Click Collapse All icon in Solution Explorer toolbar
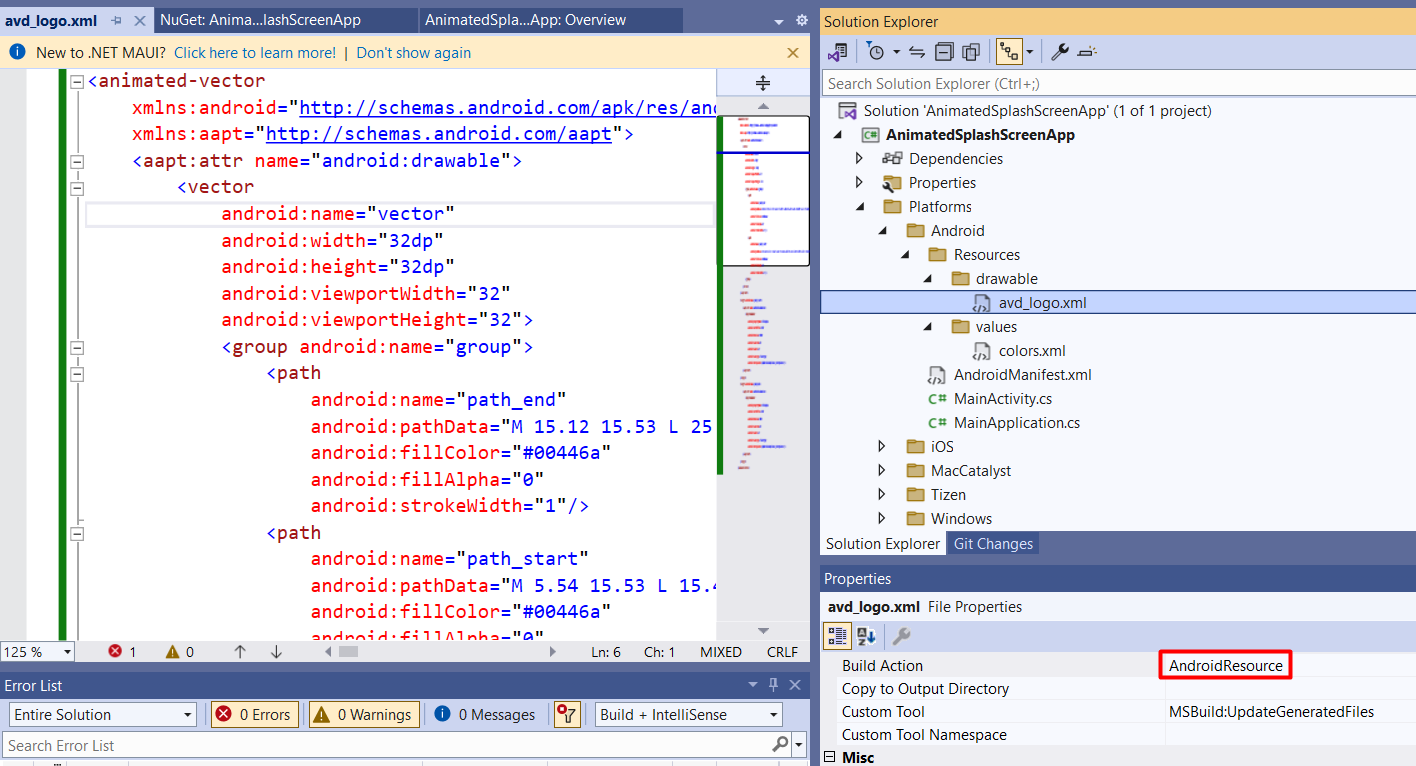The height and width of the screenshot is (766, 1416). pyautogui.click(x=944, y=52)
